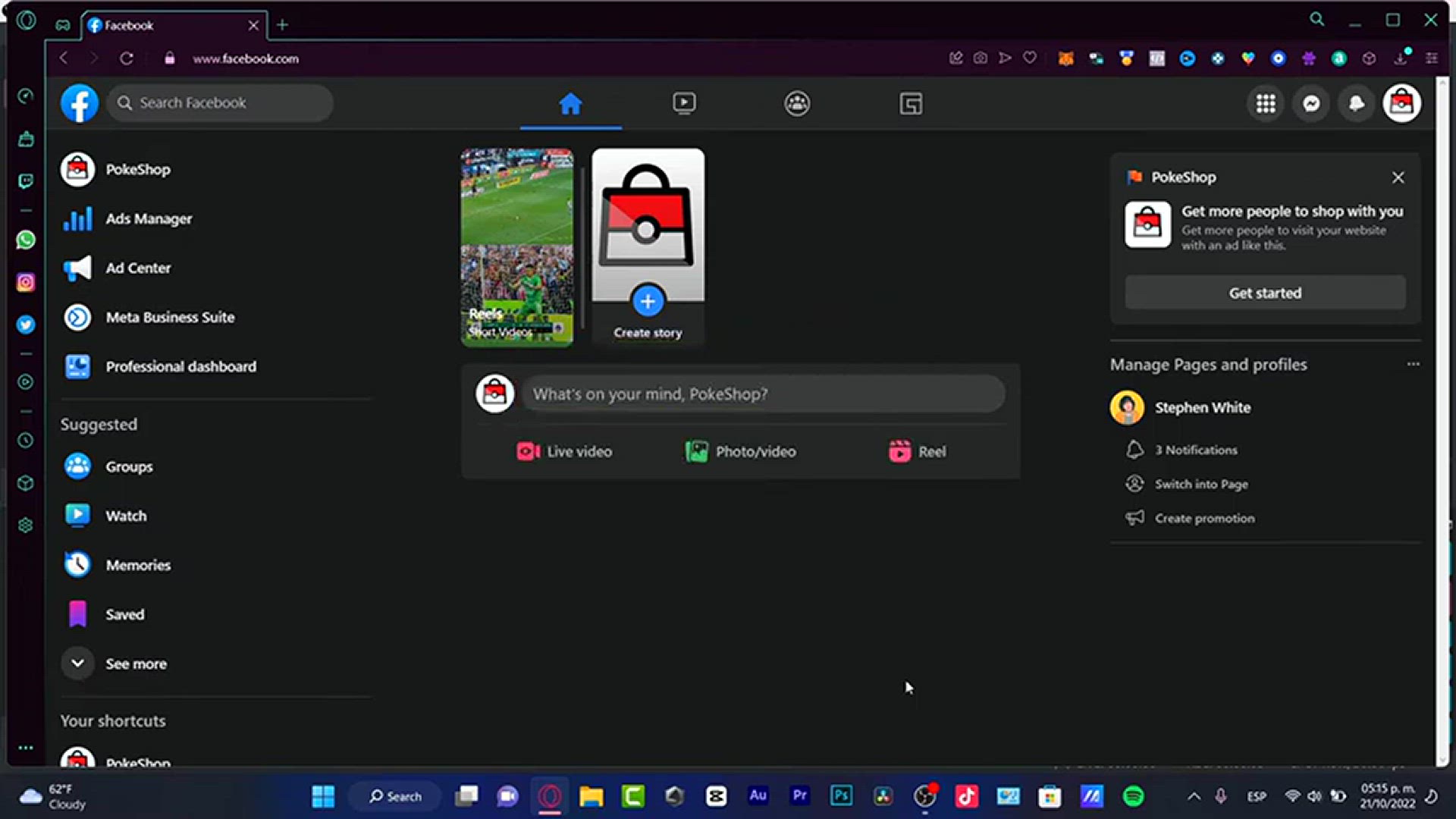Screen dimensions: 1456x819
Task: Take a snapshot with camera icon
Action: [x=981, y=58]
